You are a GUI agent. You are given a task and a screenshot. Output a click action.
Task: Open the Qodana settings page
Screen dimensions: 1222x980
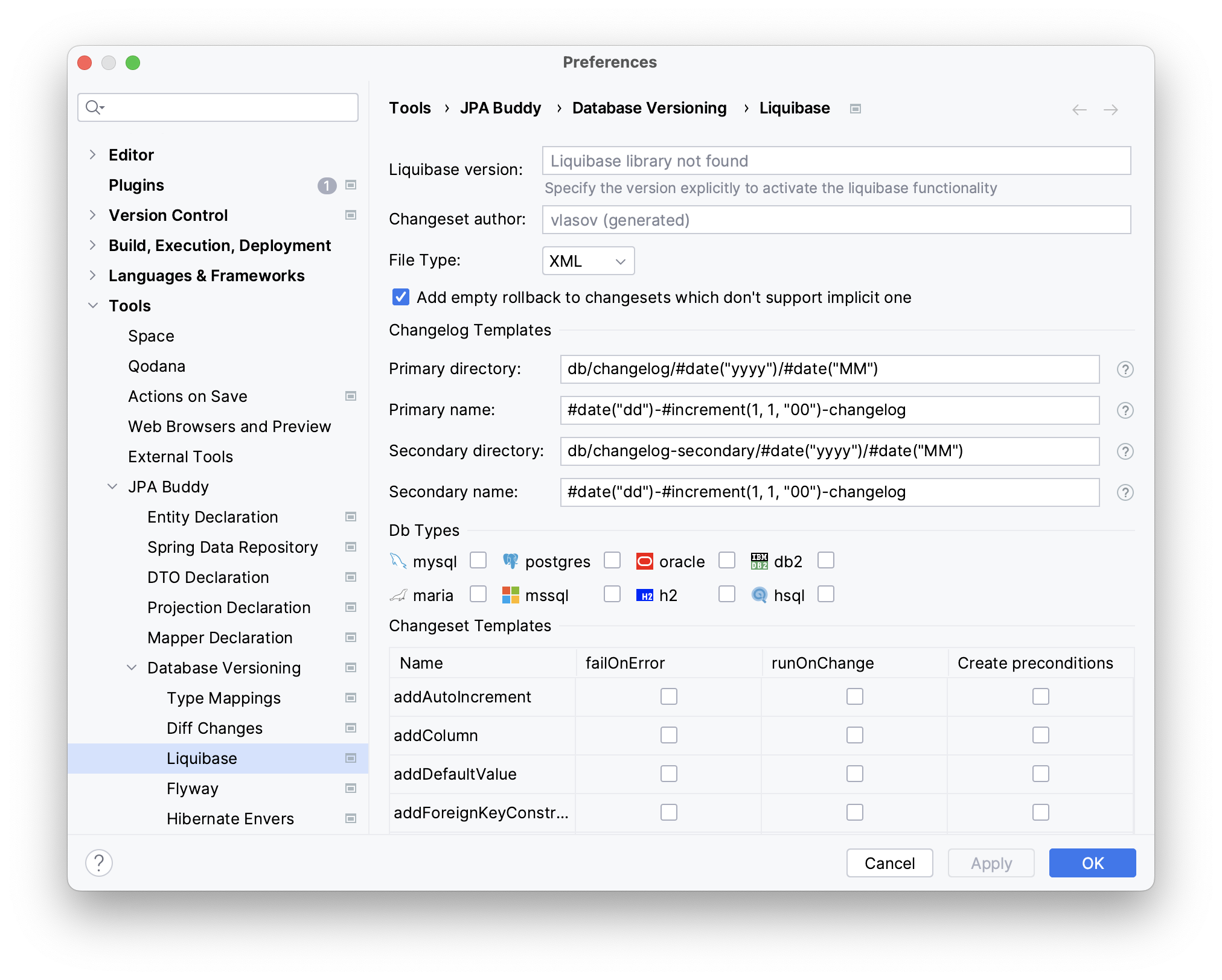pyautogui.click(x=156, y=366)
